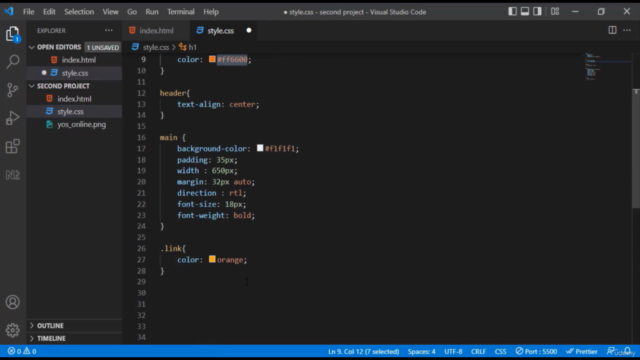Click the orange color swatch on line 27
The width and height of the screenshot is (640, 360).
(212, 259)
